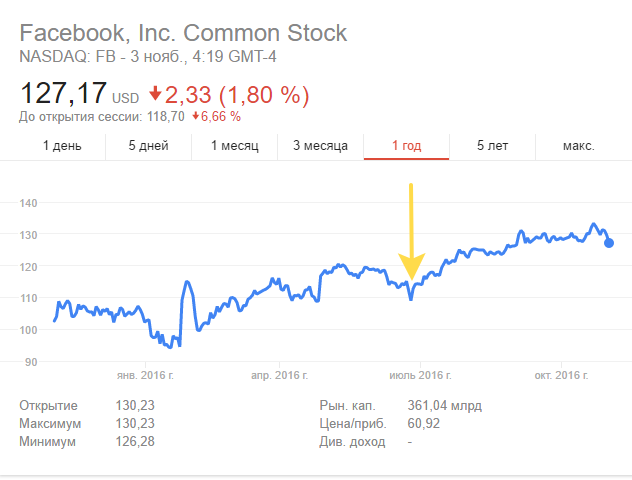Image resolution: width=632 pixels, height=480 pixels.
Task: Switch chart to "5 лет"
Action: 493,146
